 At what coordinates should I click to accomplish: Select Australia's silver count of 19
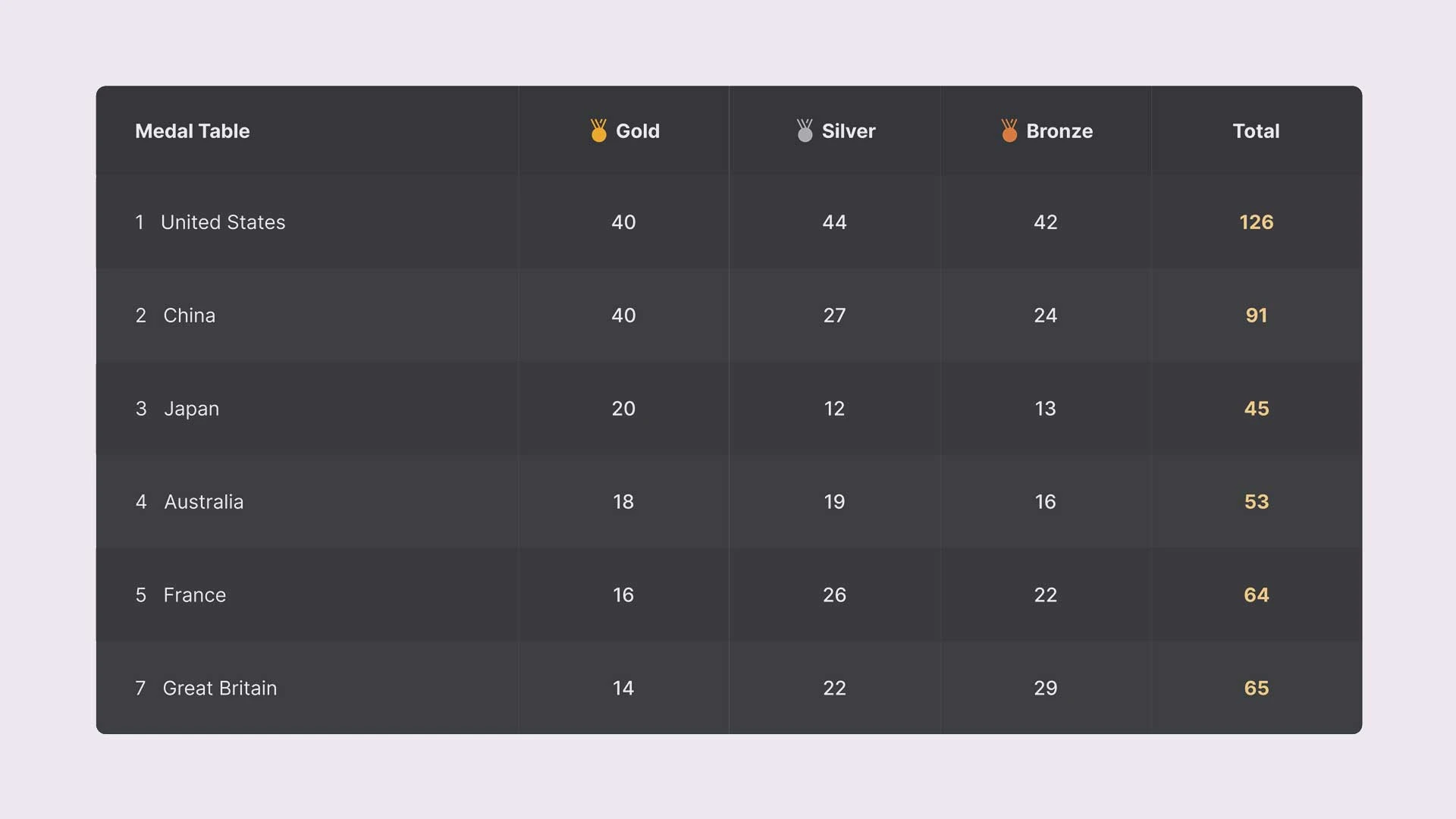click(834, 502)
